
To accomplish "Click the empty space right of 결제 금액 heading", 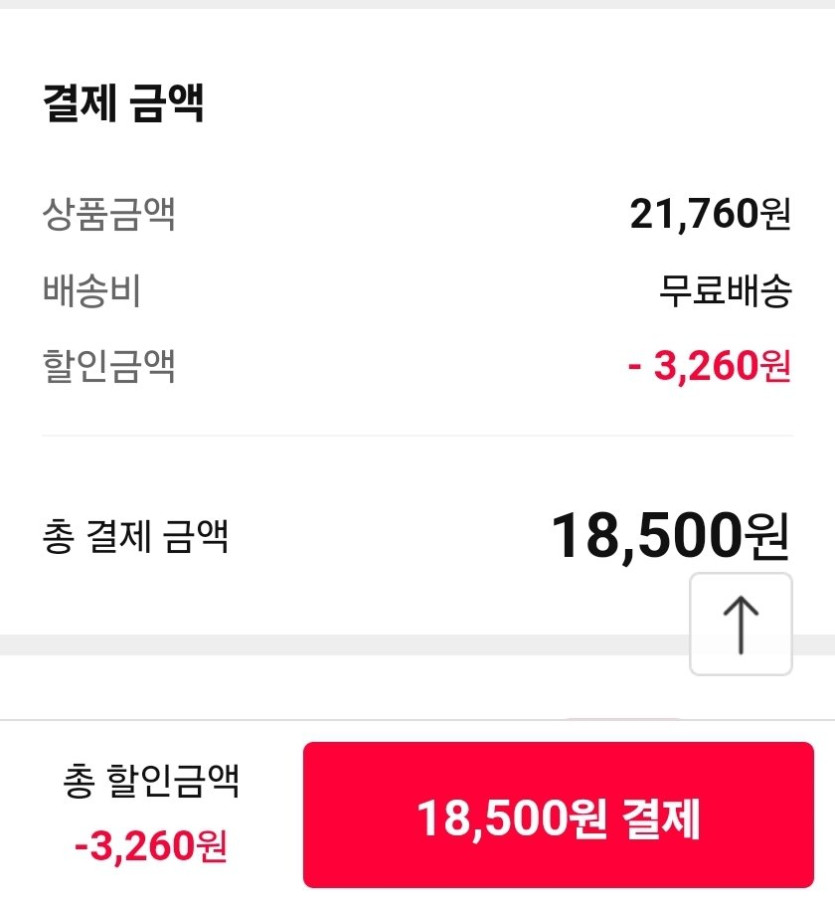I will [x=500, y=103].
